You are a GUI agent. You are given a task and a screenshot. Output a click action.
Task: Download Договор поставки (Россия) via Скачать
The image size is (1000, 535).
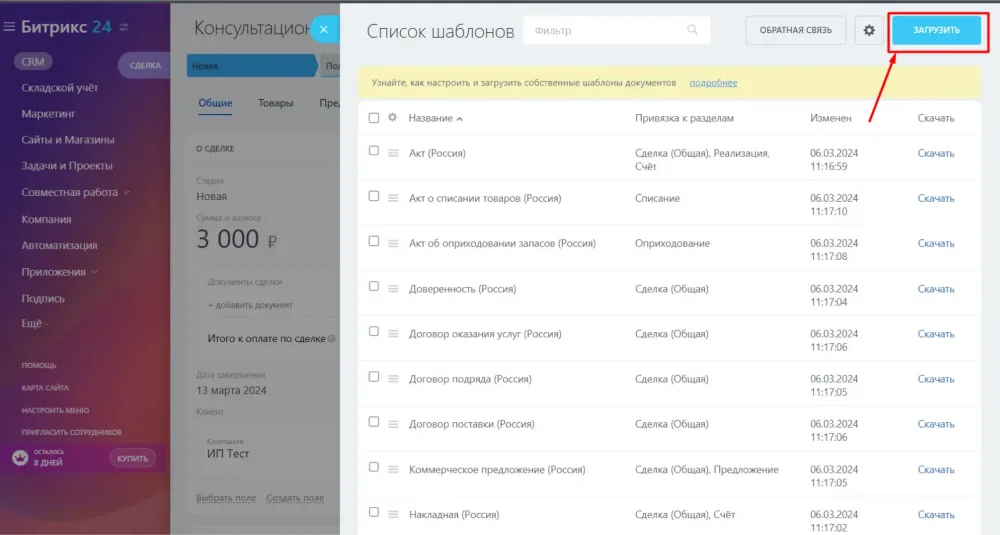[x=936, y=424]
